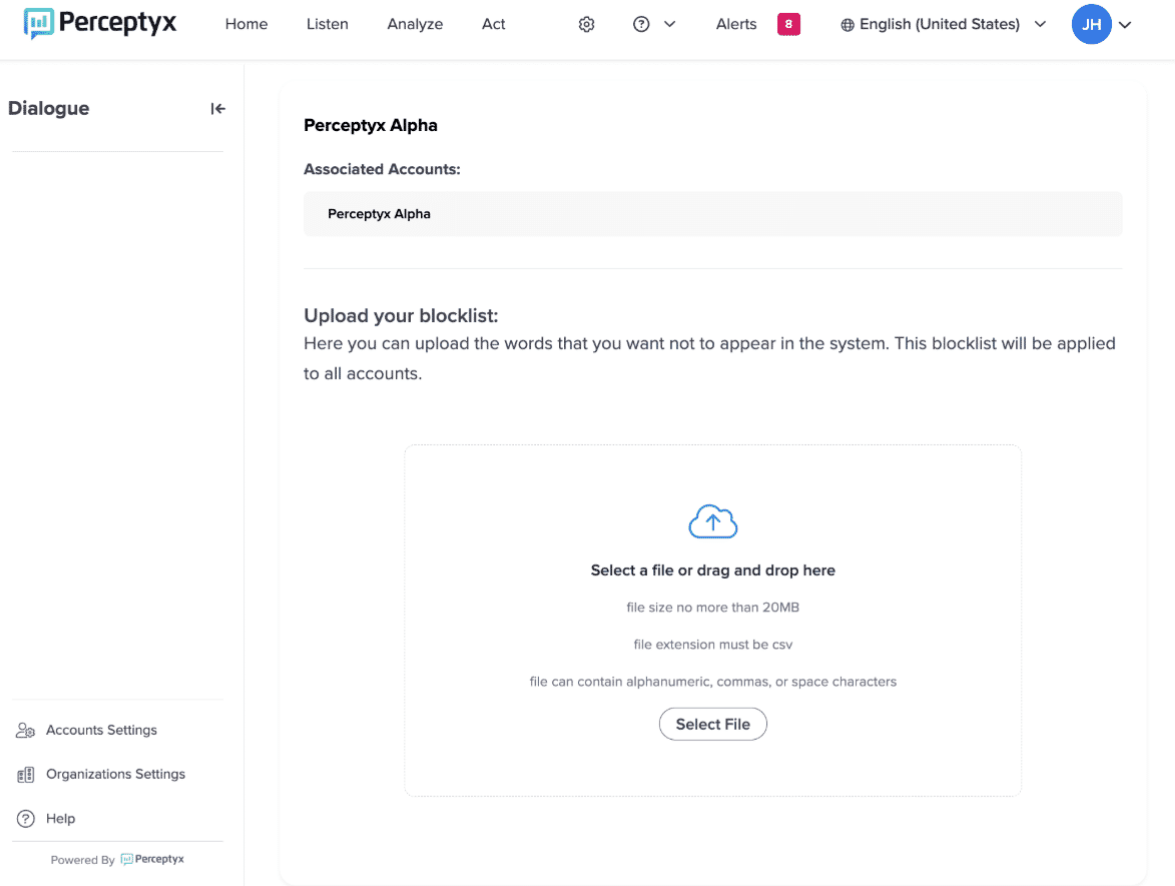The height and width of the screenshot is (886, 1175).
Task: Click the blocklist description paragraph
Action: point(710,358)
